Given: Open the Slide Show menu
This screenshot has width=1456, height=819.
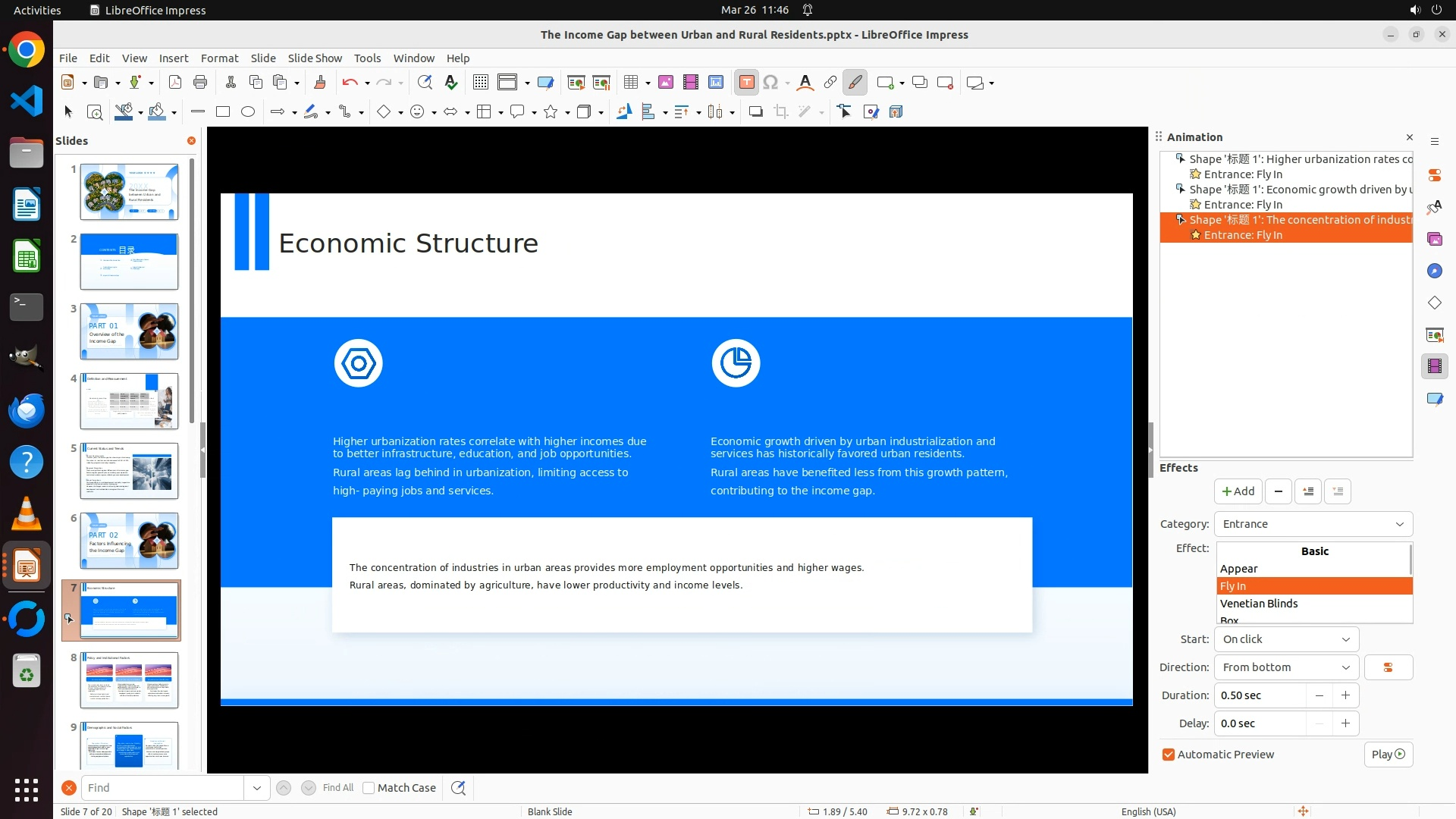Looking at the screenshot, I should tap(315, 58).
